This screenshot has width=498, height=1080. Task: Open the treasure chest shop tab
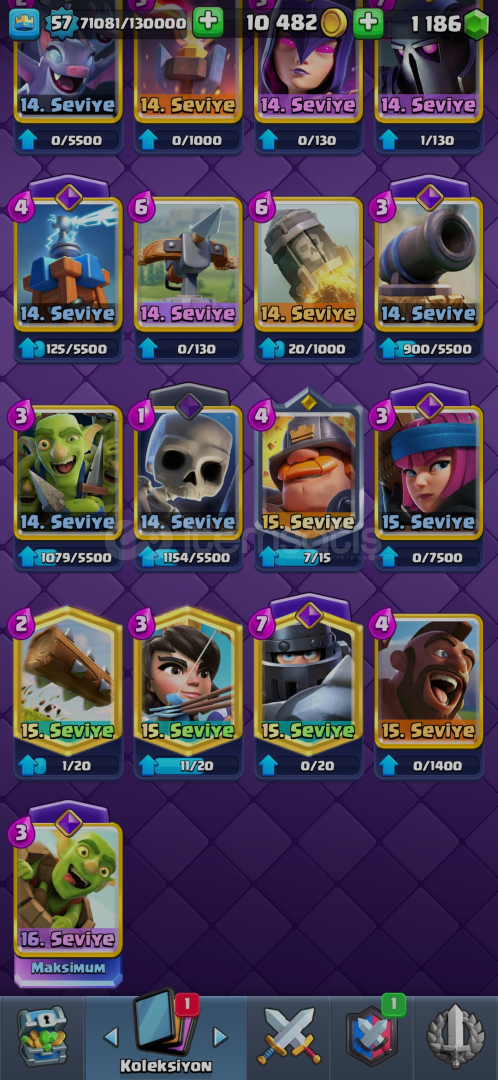pyautogui.click(x=42, y=1037)
